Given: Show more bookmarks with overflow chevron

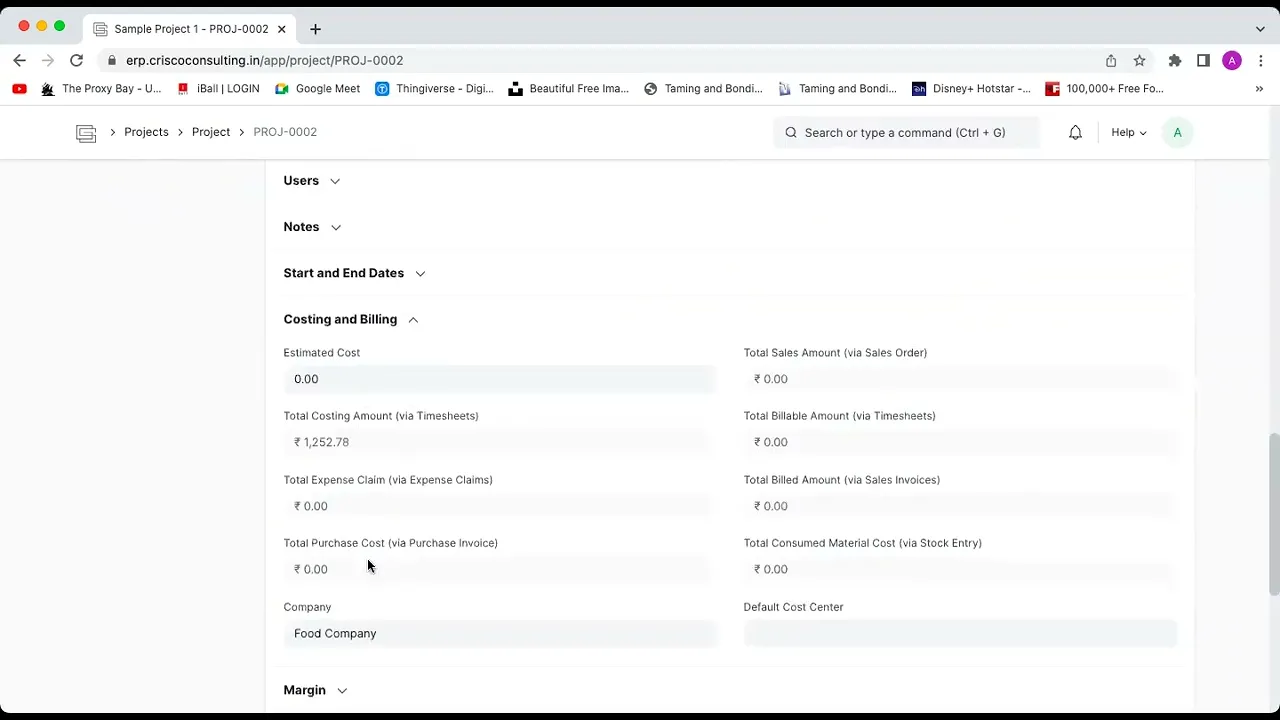Looking at the screenshot, I should (x=1259, y=88).
